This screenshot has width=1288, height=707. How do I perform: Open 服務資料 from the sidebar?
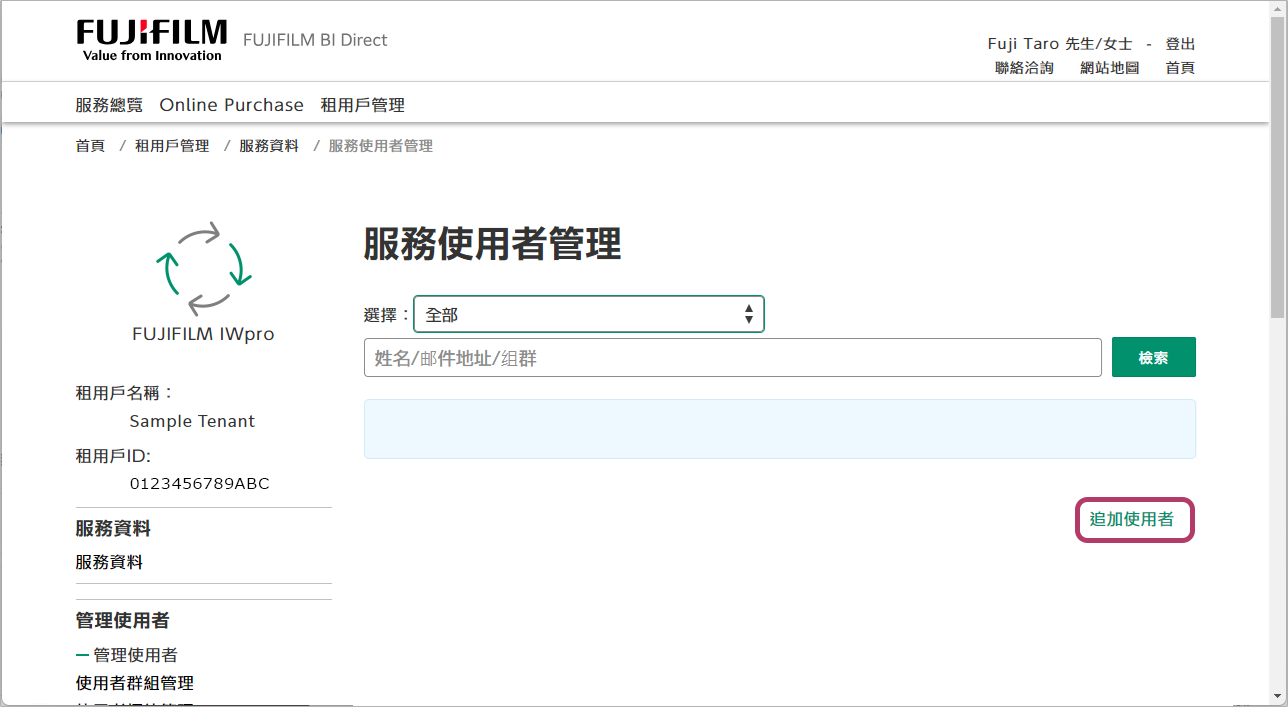point(108,561)
